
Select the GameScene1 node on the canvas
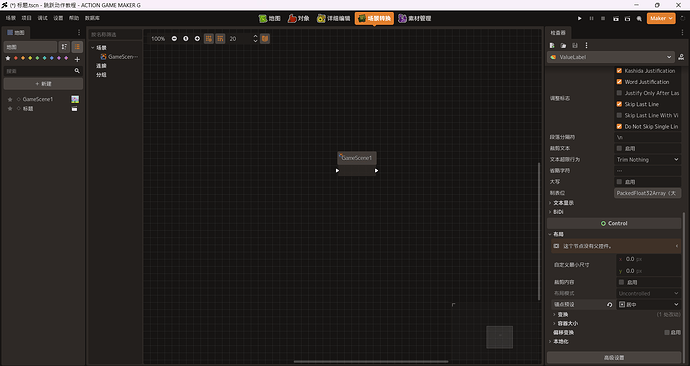pos(357,158)
